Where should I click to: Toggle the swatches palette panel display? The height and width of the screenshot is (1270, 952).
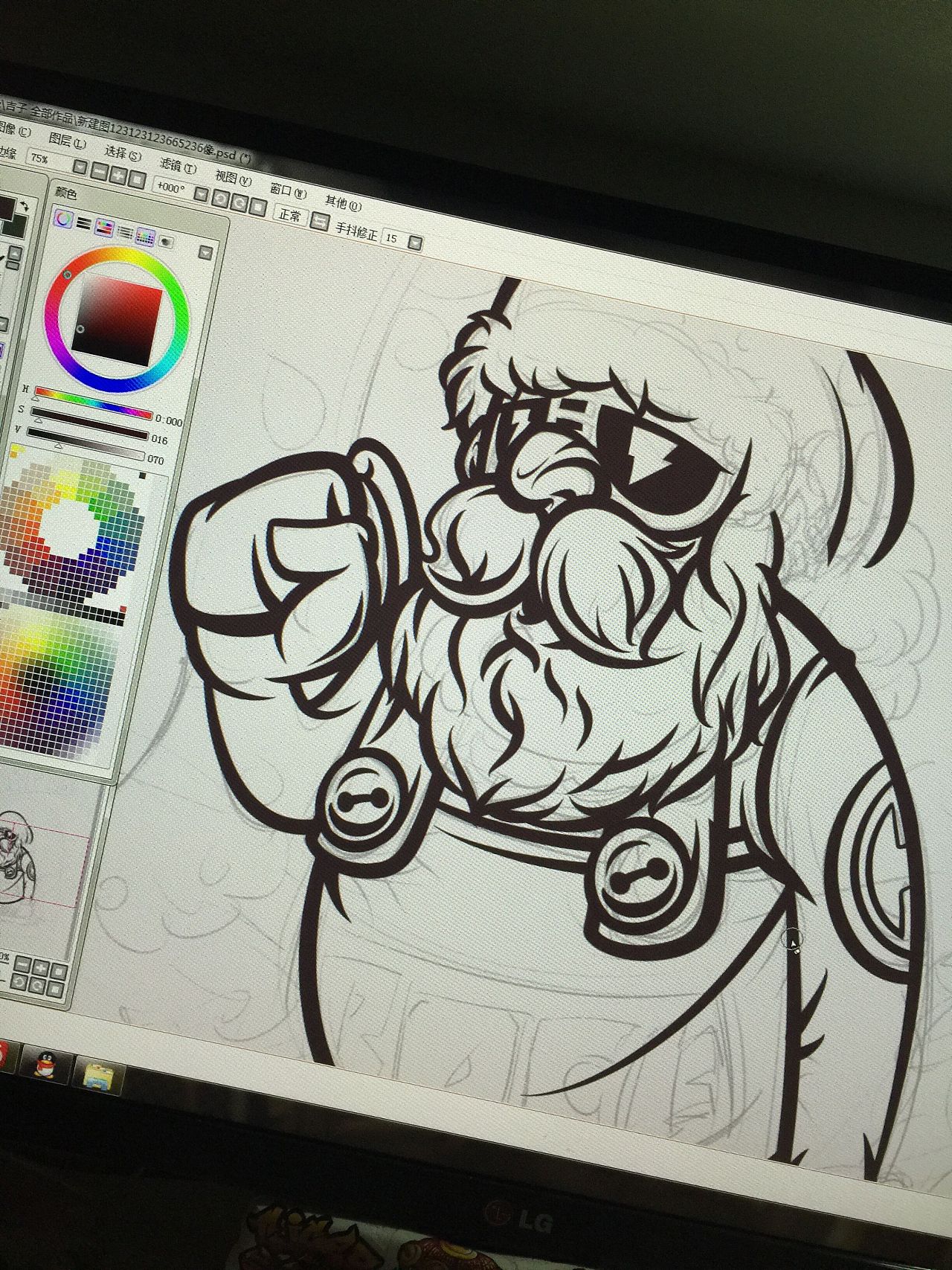[145, 237]
